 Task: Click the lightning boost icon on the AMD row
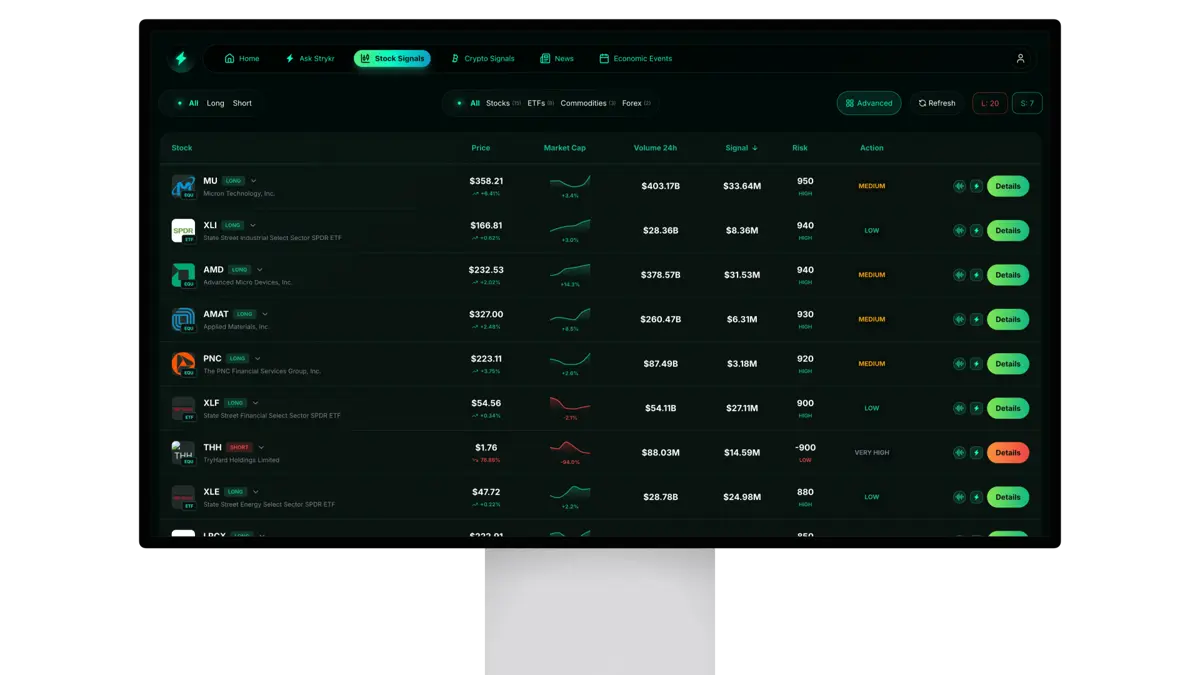pyautogui.click(x=975, y=274)
